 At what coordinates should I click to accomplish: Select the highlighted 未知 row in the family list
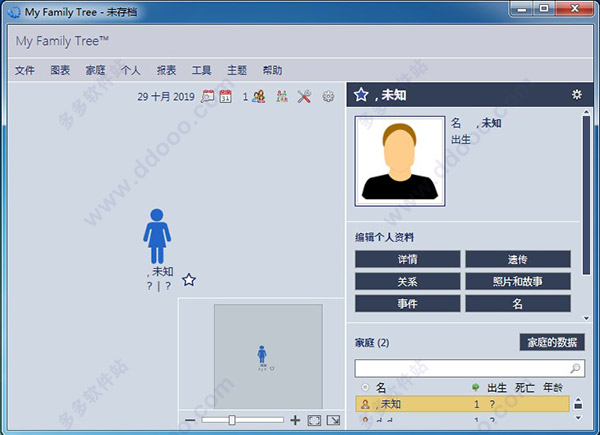coord(462,404)
